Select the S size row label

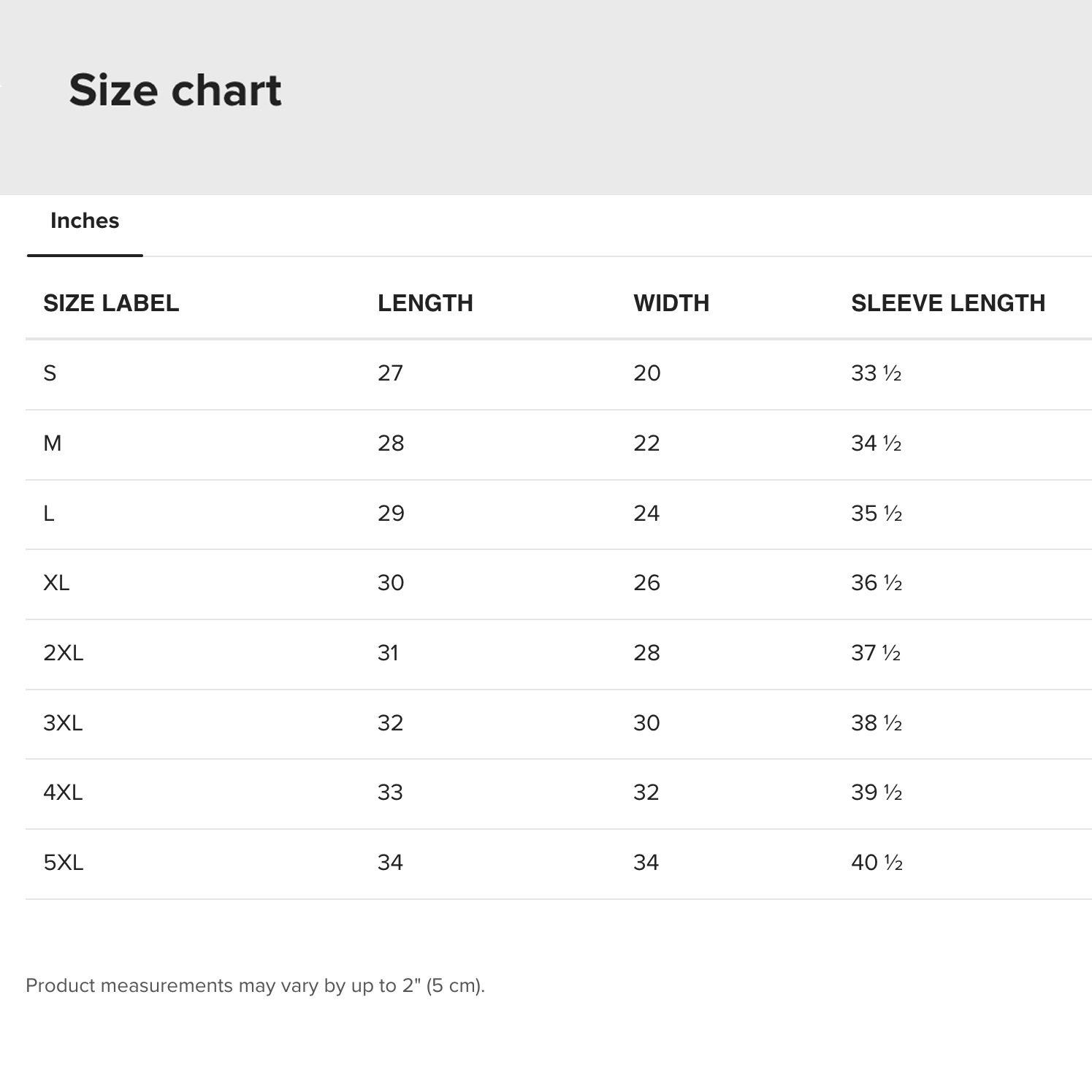pyautogui.click(x=50, y=373)
